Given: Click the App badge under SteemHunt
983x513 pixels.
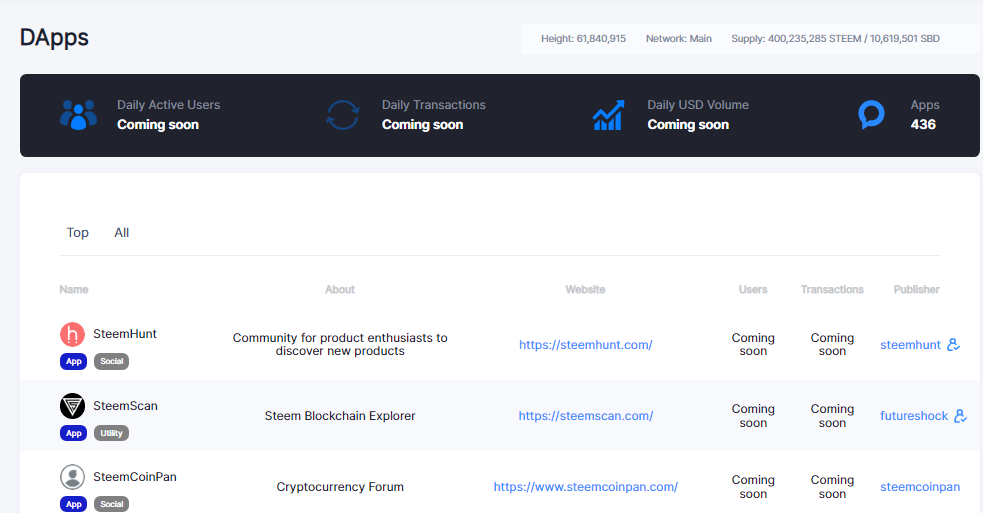Looking at the screenshot, I should point(73,361).
